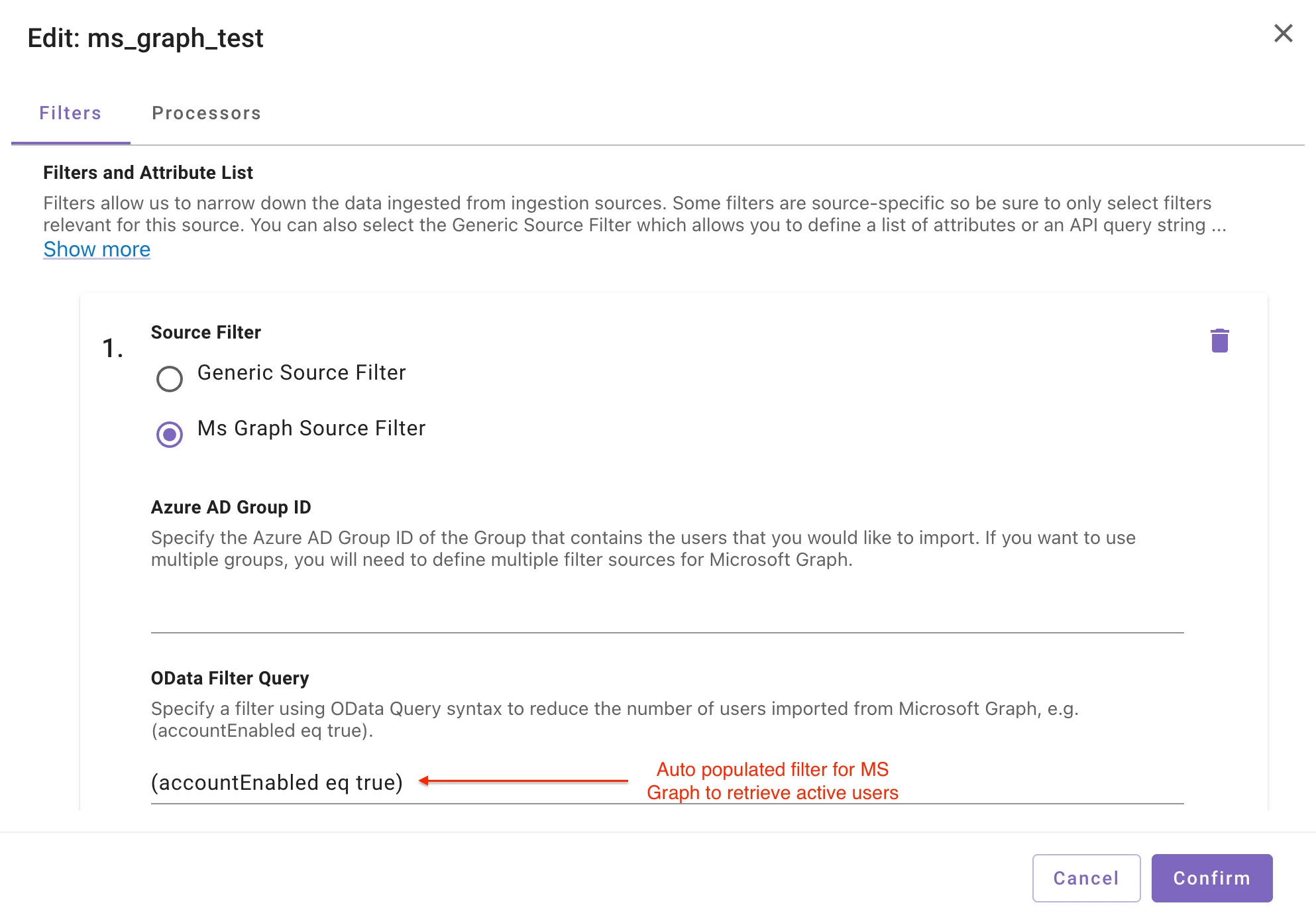This screenshot has height=921, width=1316.
Task: Click the red auto populated filter annotation
Action: tap(773, 781)
